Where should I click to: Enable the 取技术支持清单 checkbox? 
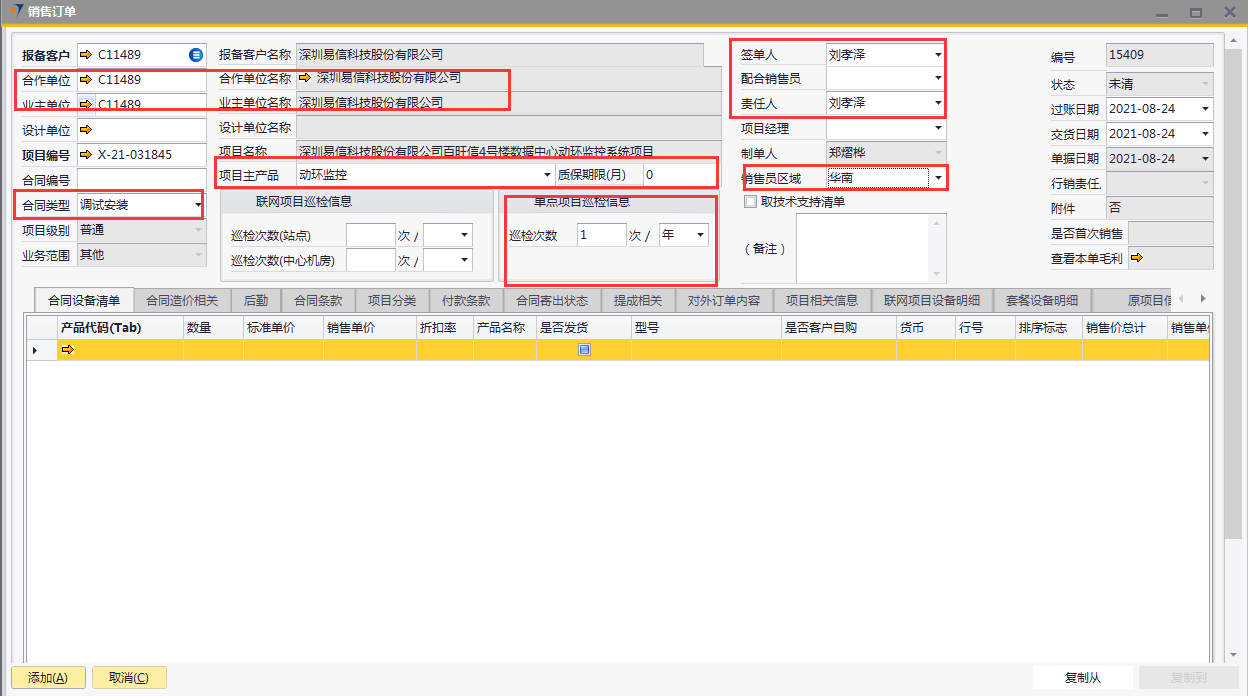coord(750,201)
